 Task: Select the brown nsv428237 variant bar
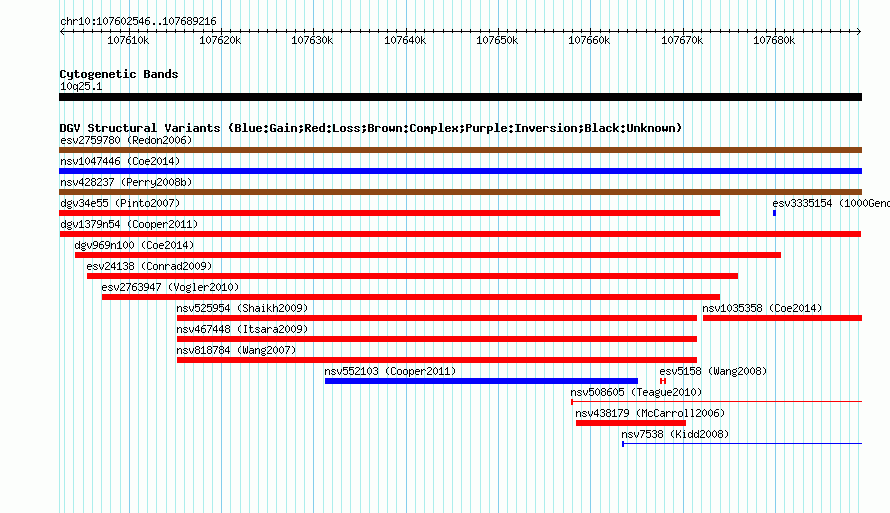[x=460, y=192]
